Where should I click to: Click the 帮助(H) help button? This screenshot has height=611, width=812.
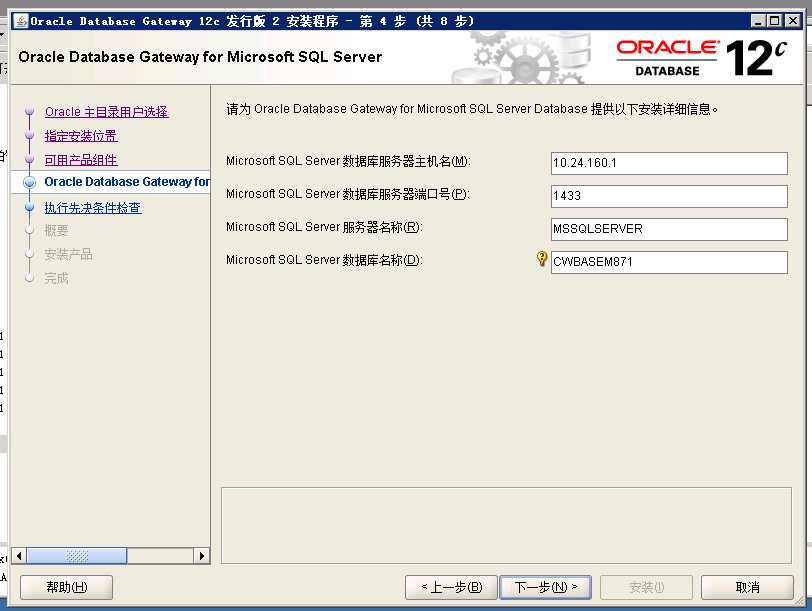(x=66, y=587)
